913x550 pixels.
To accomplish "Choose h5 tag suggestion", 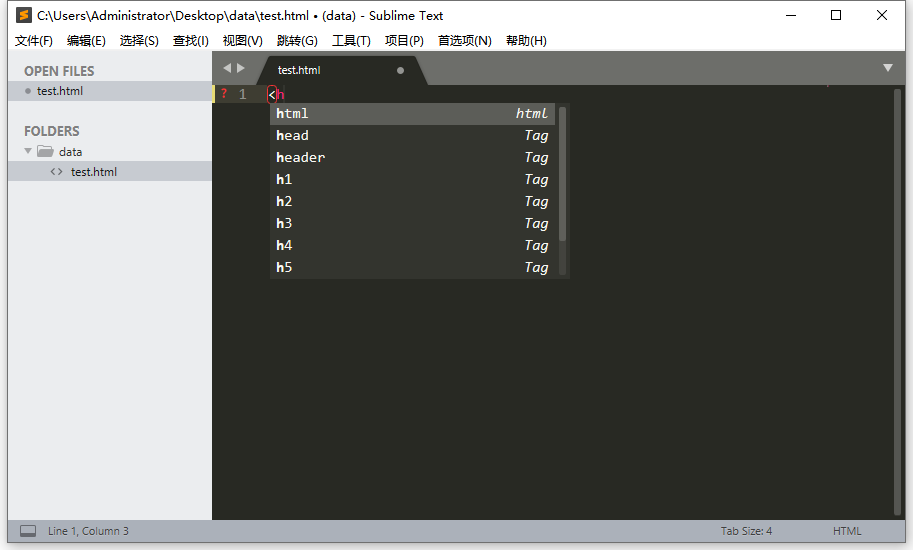I will (412, 268).
